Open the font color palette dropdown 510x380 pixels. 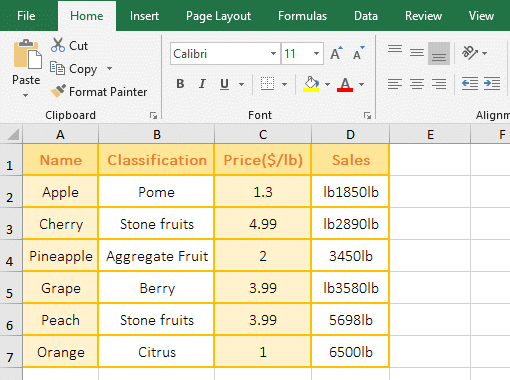click(361, 84)
